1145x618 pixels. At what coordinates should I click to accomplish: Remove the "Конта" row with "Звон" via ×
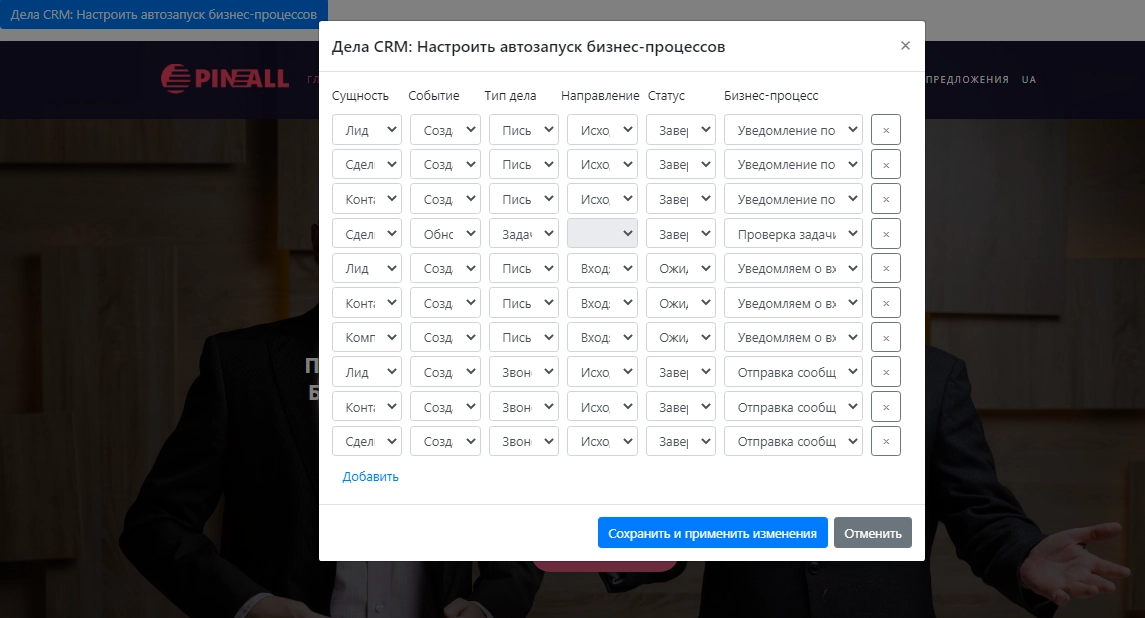[885, 406]
